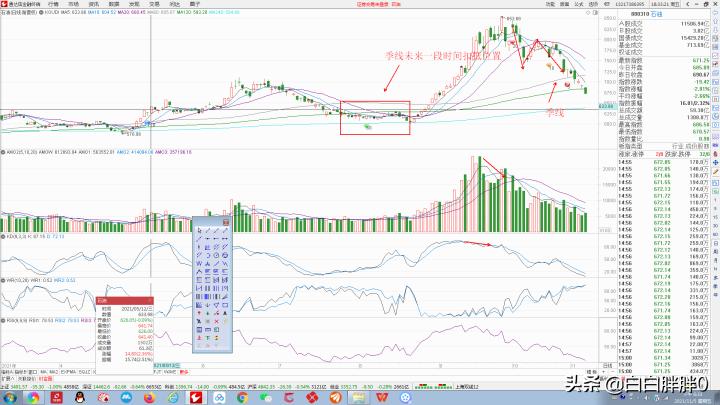720x405 pixels.
Task: Click the panel toggle icon above chart
Action: pyautogui.click(x=595, y=13)
